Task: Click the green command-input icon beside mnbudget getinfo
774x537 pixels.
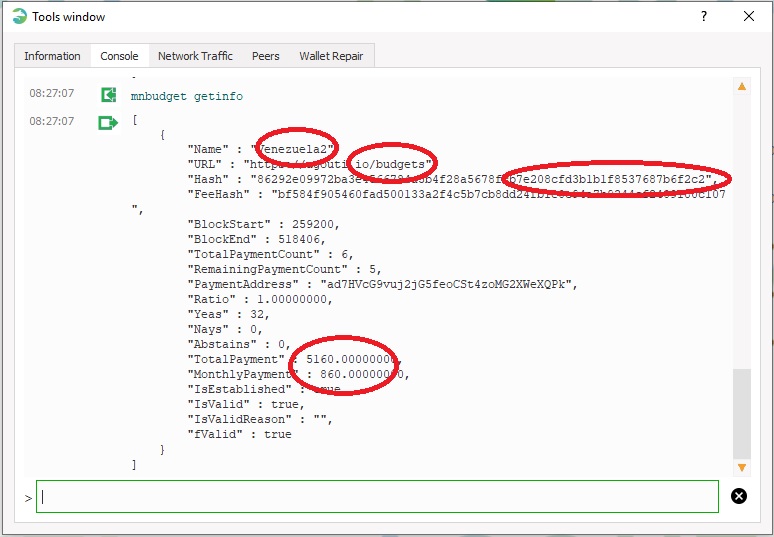Action: pos(109,95)
